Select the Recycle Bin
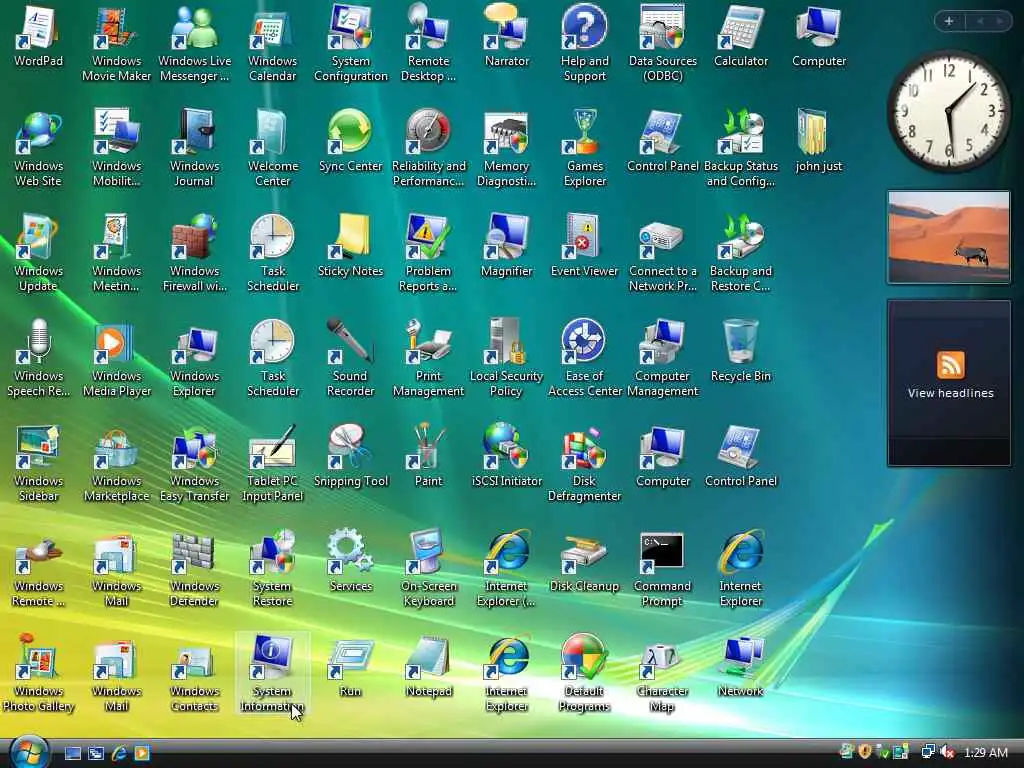Screen dimensions: 1024x768 coord(741,351)
